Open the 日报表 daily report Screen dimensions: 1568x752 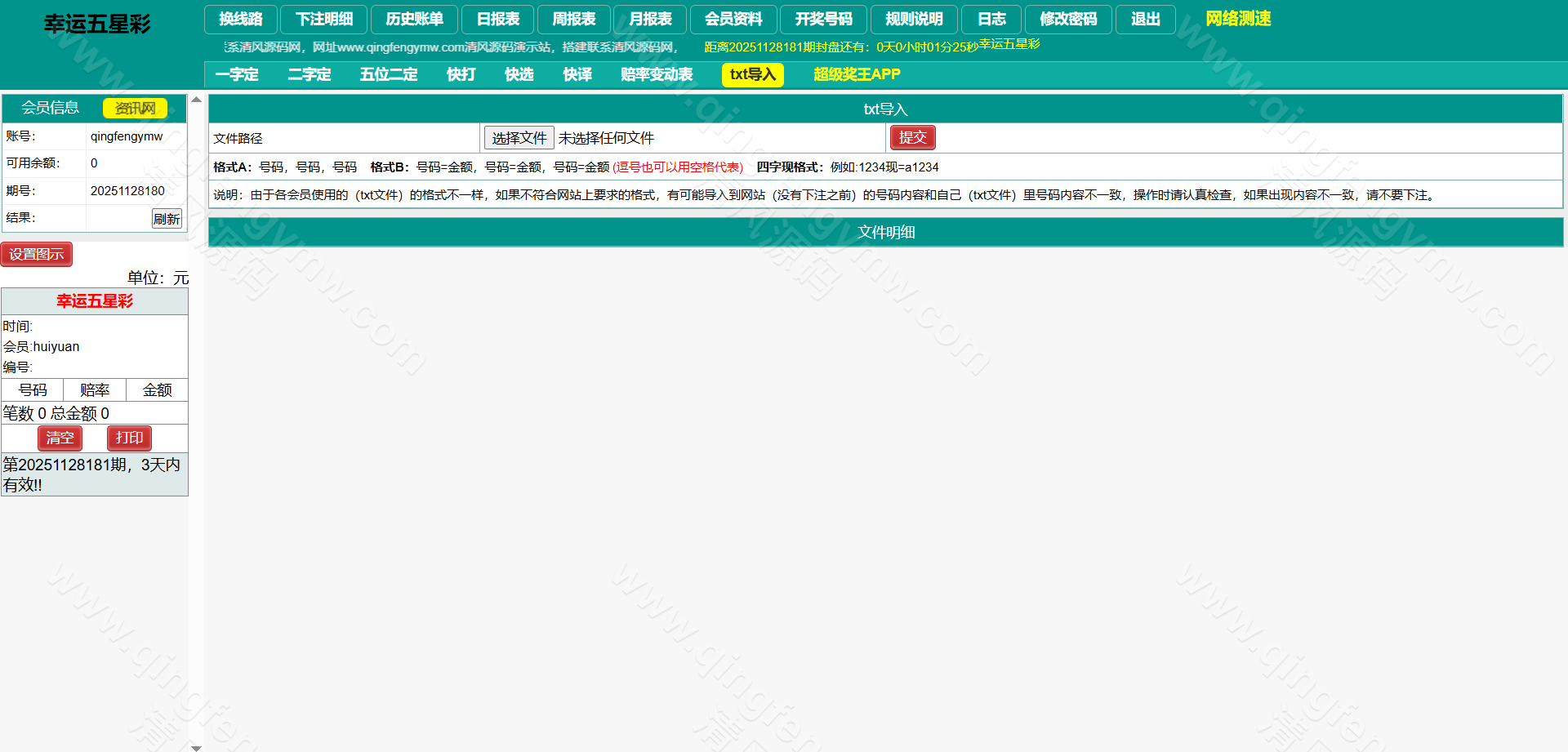(x=497, y=19)
